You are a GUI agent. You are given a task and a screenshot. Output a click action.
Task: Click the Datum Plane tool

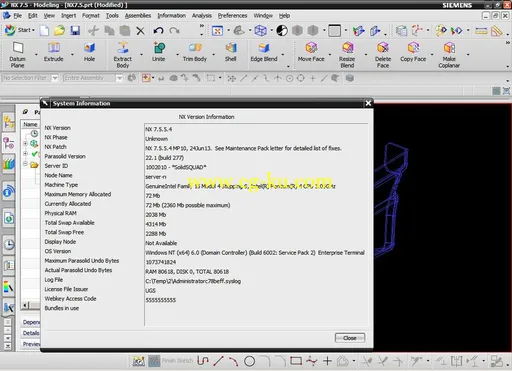tap(17, 55)
